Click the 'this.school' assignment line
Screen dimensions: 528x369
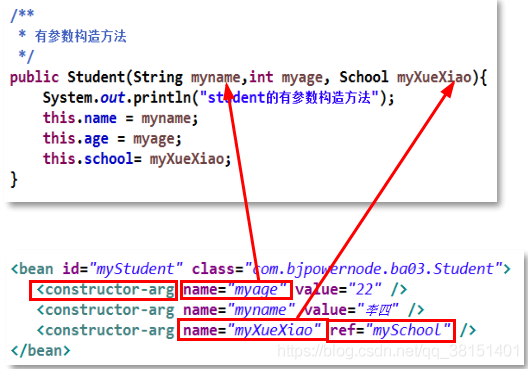click(137, 159)
